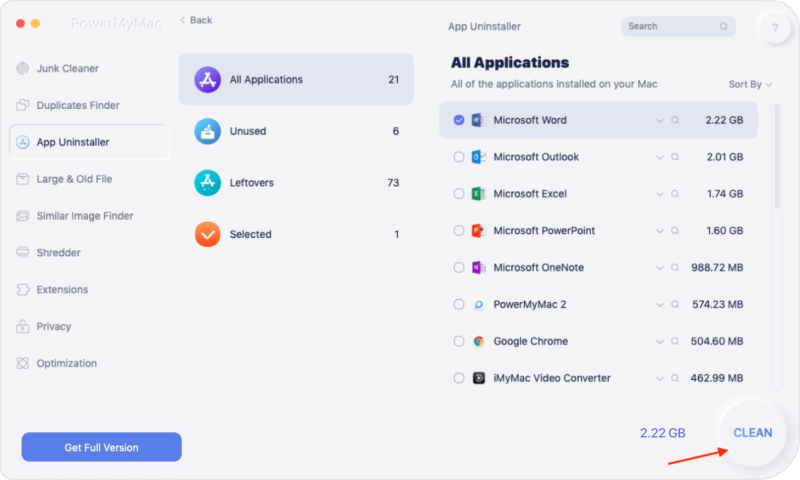The height and width of the screenshot is (480, 800).
Task: Open the Junk Cleaner module
Action: coord(89,68)
